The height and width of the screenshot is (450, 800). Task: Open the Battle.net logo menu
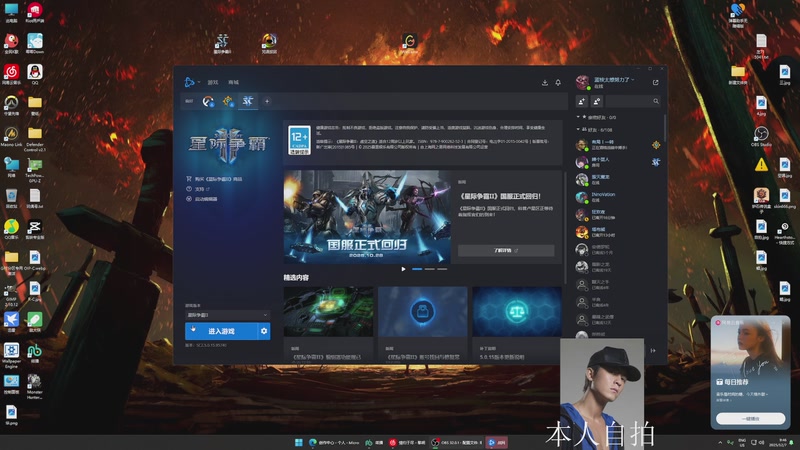[x=189, y=82]
